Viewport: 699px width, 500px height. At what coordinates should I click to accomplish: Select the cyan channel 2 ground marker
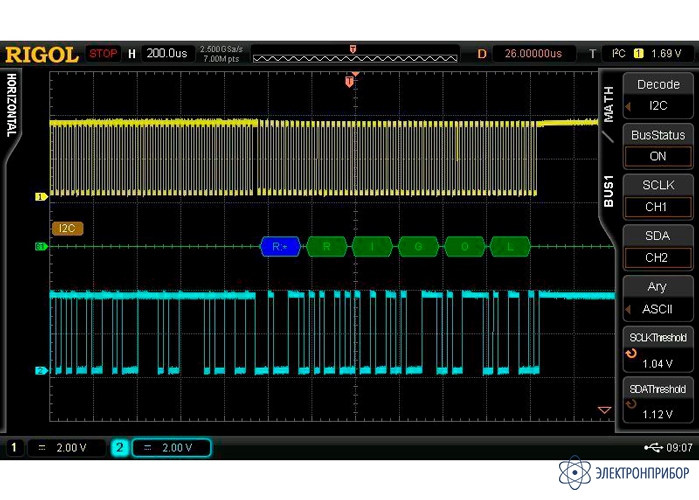(41, 370)
